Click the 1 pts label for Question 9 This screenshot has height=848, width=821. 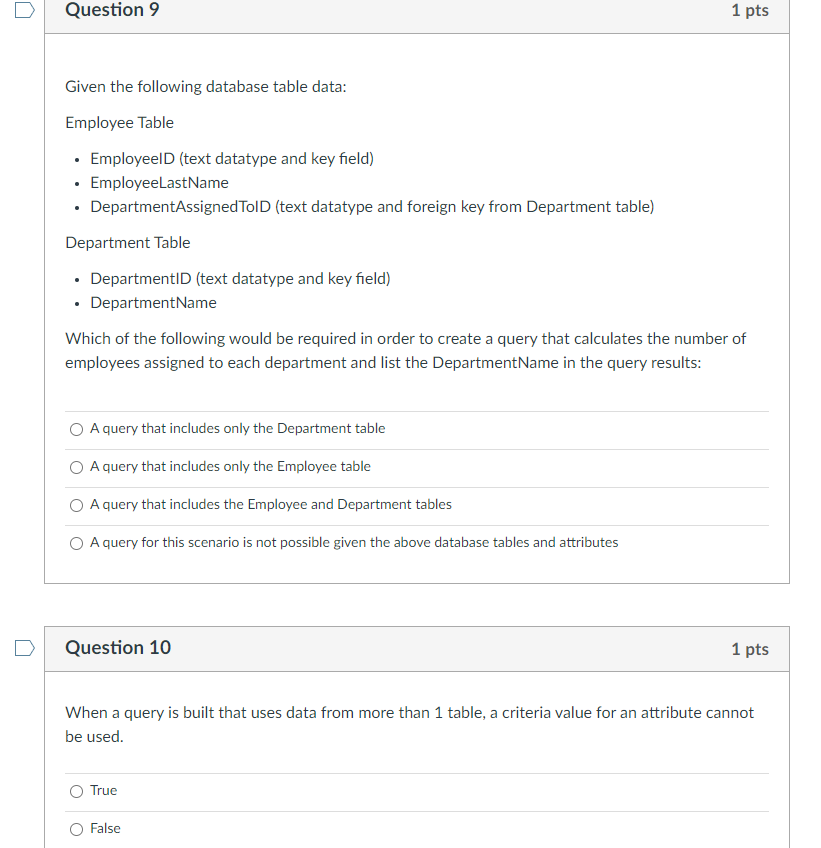750,10
